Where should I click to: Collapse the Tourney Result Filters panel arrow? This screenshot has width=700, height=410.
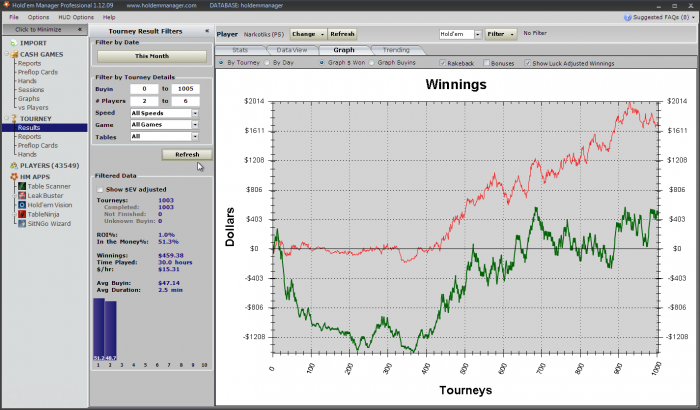coord(207,31)
